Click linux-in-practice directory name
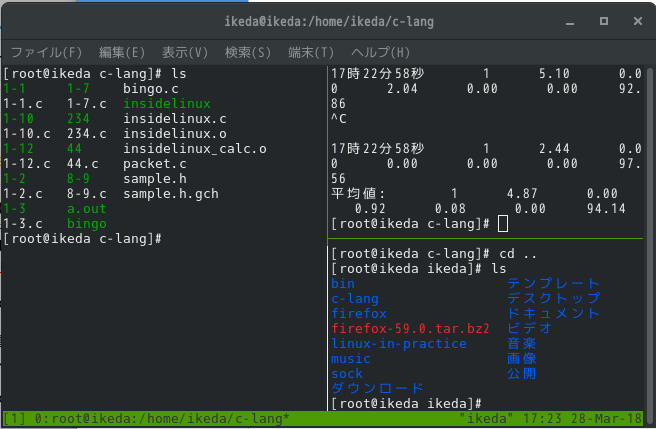This screenshot has height=429, width=656. 399,344
